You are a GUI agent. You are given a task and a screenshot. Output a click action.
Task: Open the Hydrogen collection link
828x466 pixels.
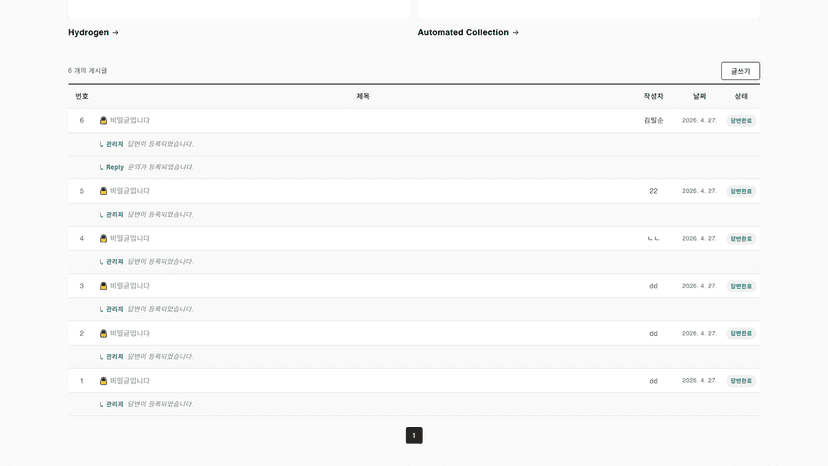(93, 32)
